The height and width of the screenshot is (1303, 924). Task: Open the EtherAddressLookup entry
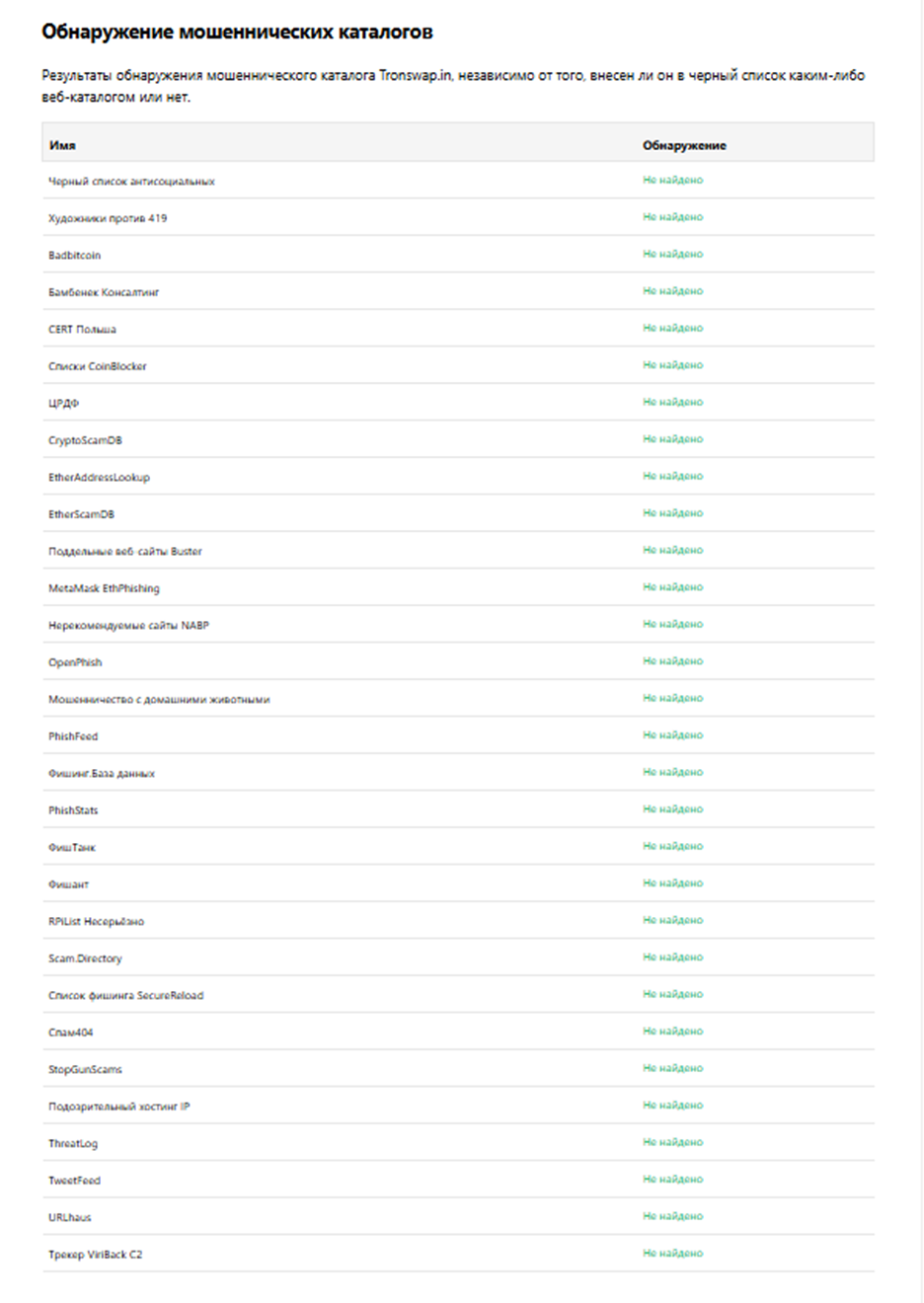(99, 477)
